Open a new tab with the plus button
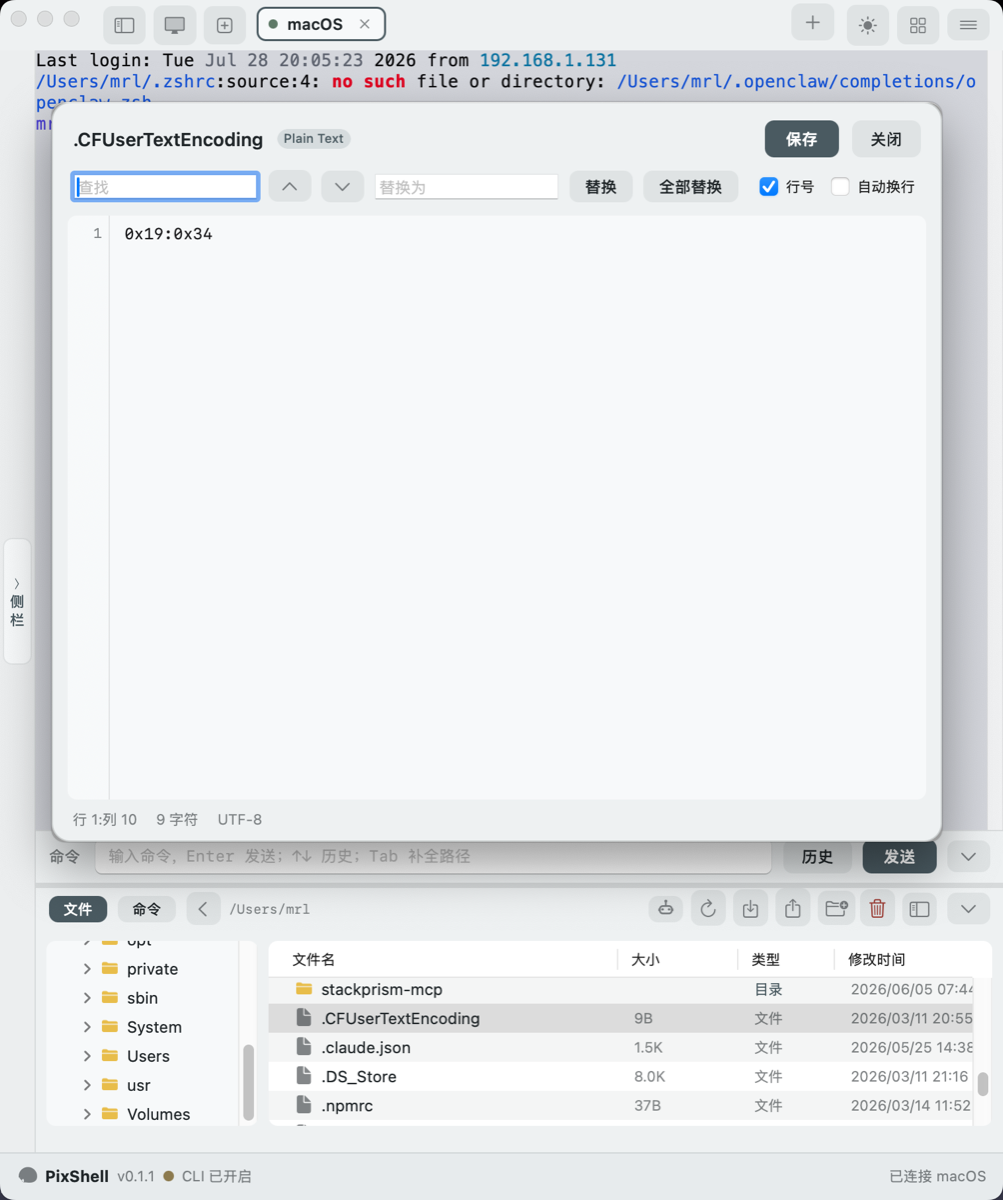This screenshot has height=1200, width=1003. [x=812, y=23]
